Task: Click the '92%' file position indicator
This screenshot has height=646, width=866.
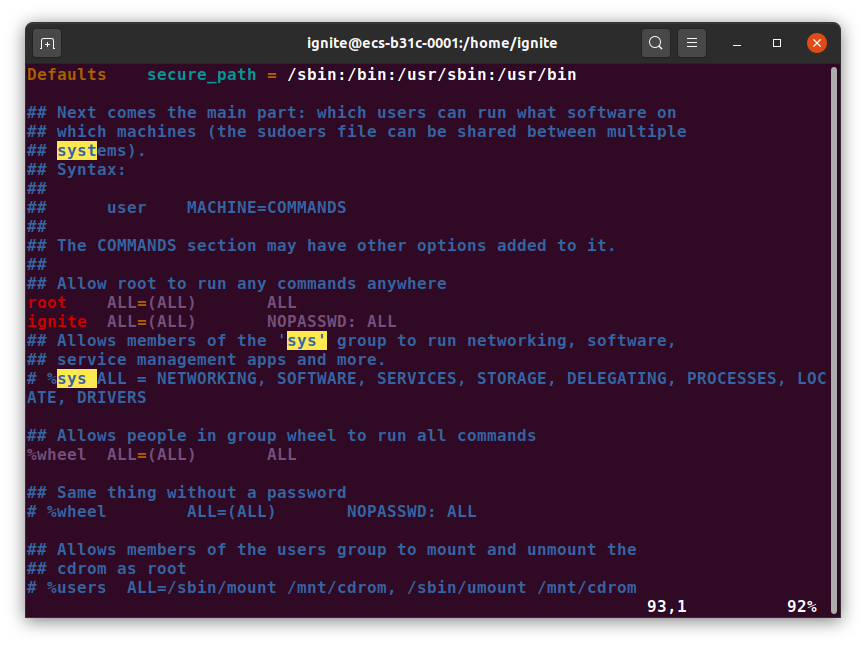Action: point(802,606)
